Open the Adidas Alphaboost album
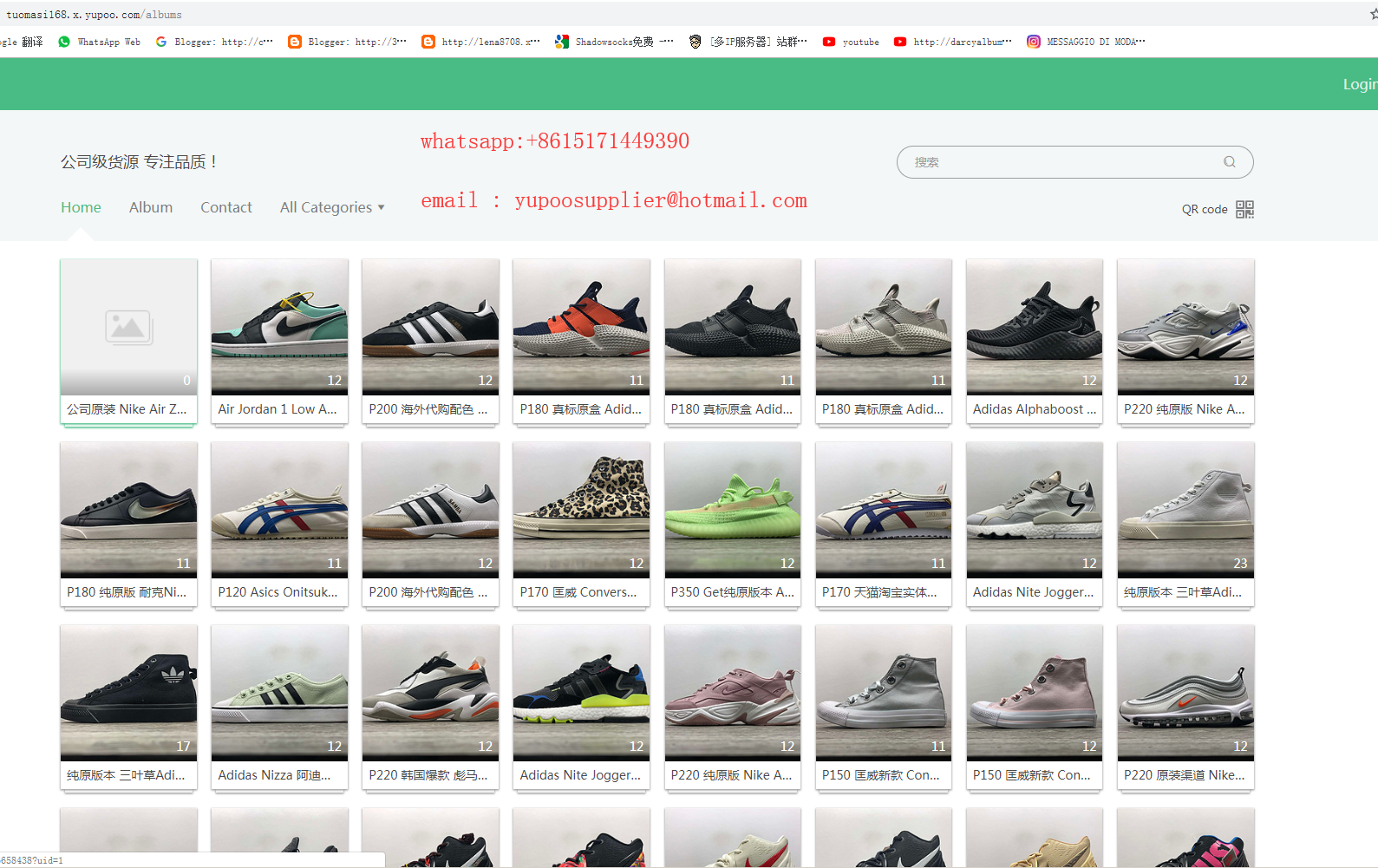Viewport: 1378px width, 868px height. (1035, 342)
